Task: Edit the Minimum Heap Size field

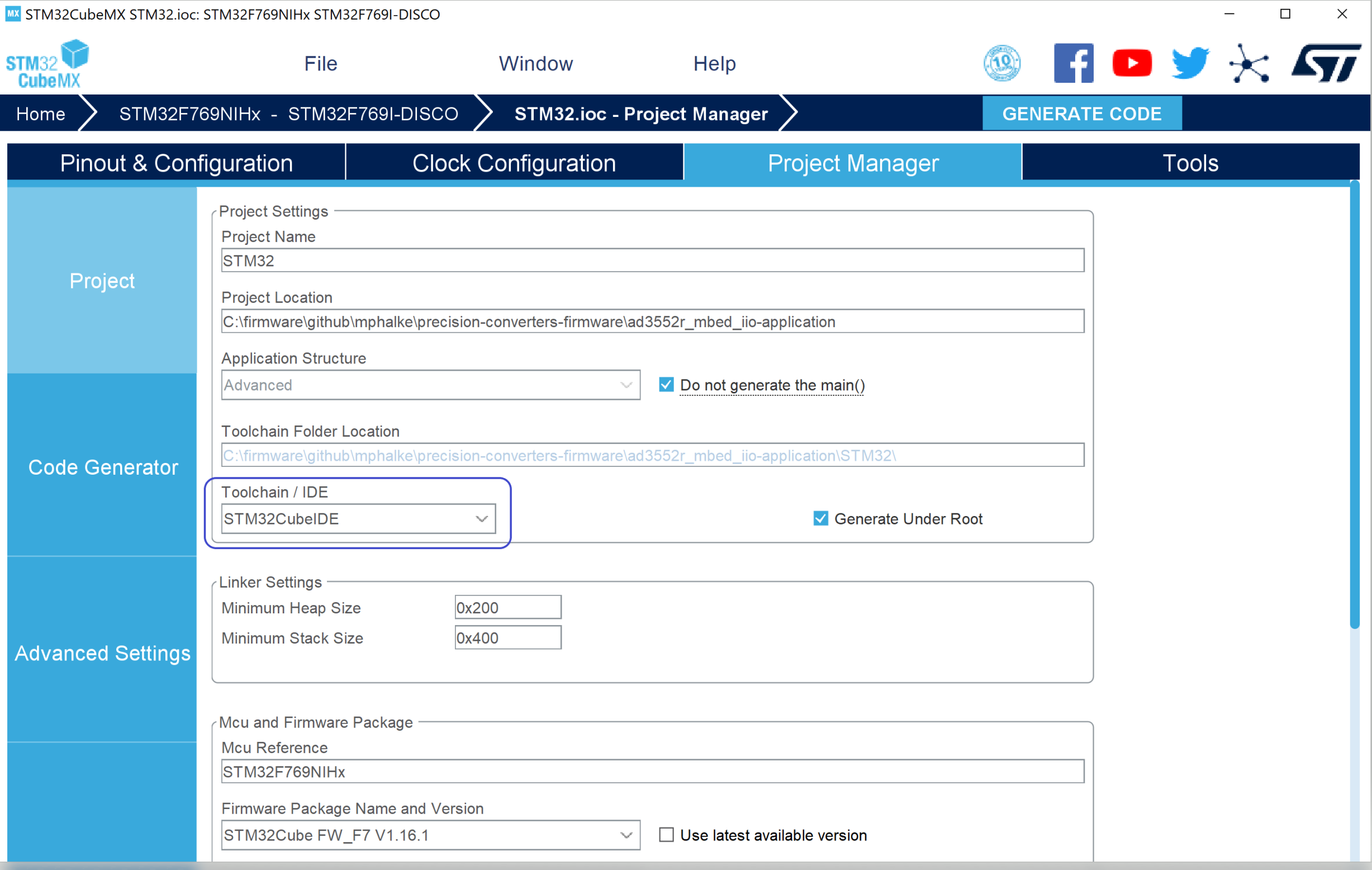Action: coord(507,607)
